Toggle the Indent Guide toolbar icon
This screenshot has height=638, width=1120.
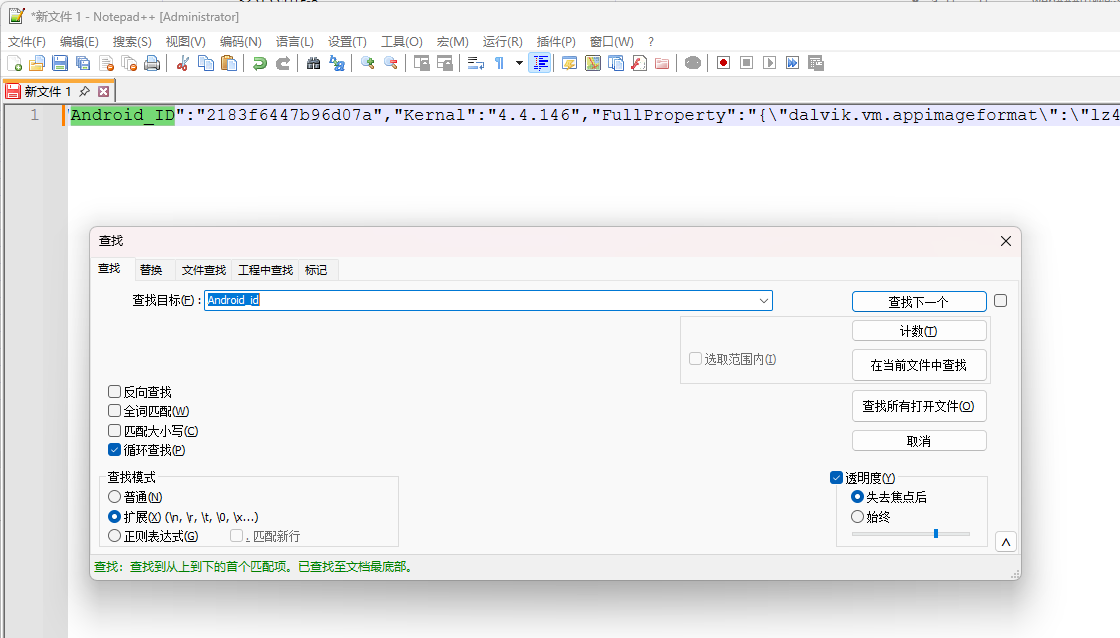click(540, 64)
